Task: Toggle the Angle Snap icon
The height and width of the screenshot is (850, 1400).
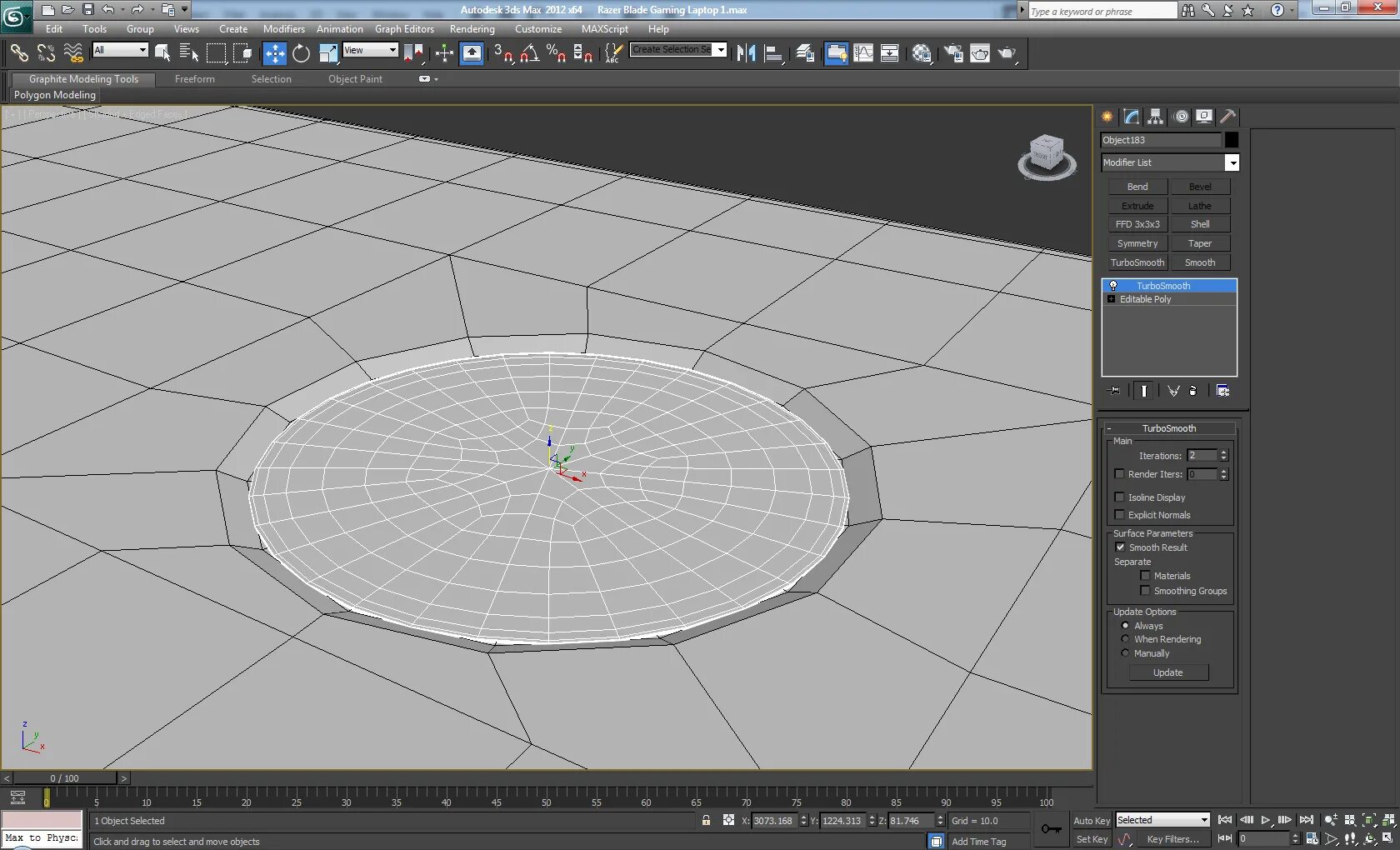Action: [x=529, y=53]
